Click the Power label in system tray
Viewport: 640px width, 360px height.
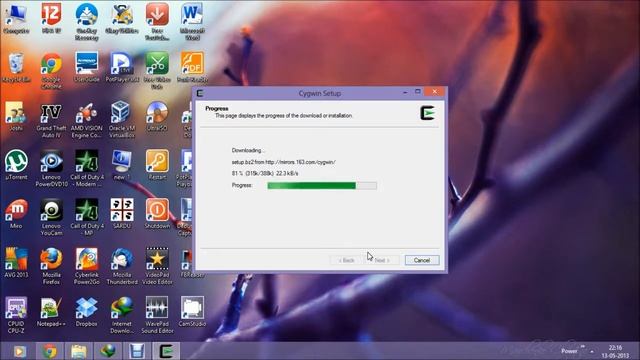(x=569, y=351)
